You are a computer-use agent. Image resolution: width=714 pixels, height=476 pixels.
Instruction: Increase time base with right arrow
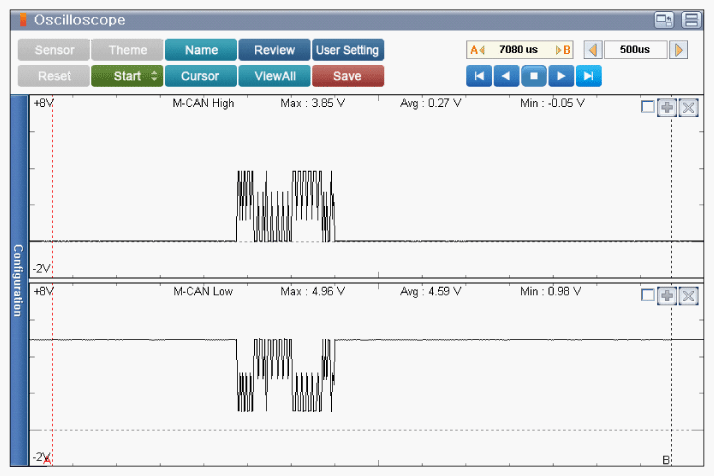point(680,50)
